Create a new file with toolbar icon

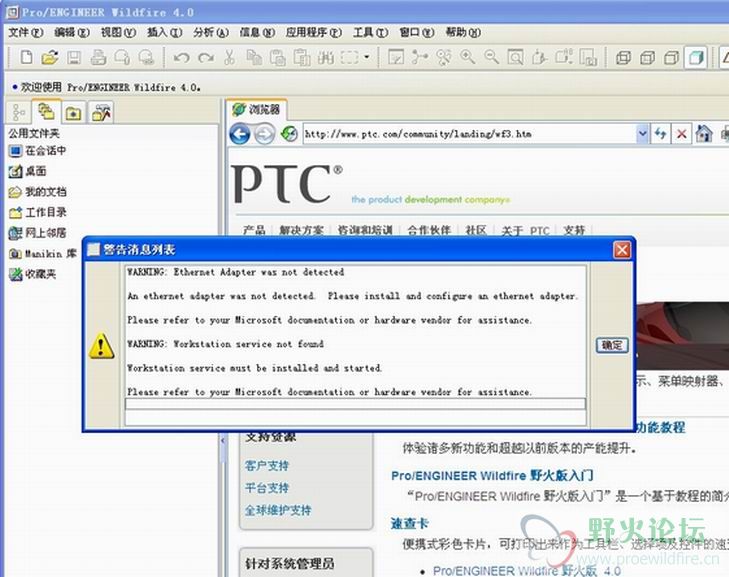(27, 57)
